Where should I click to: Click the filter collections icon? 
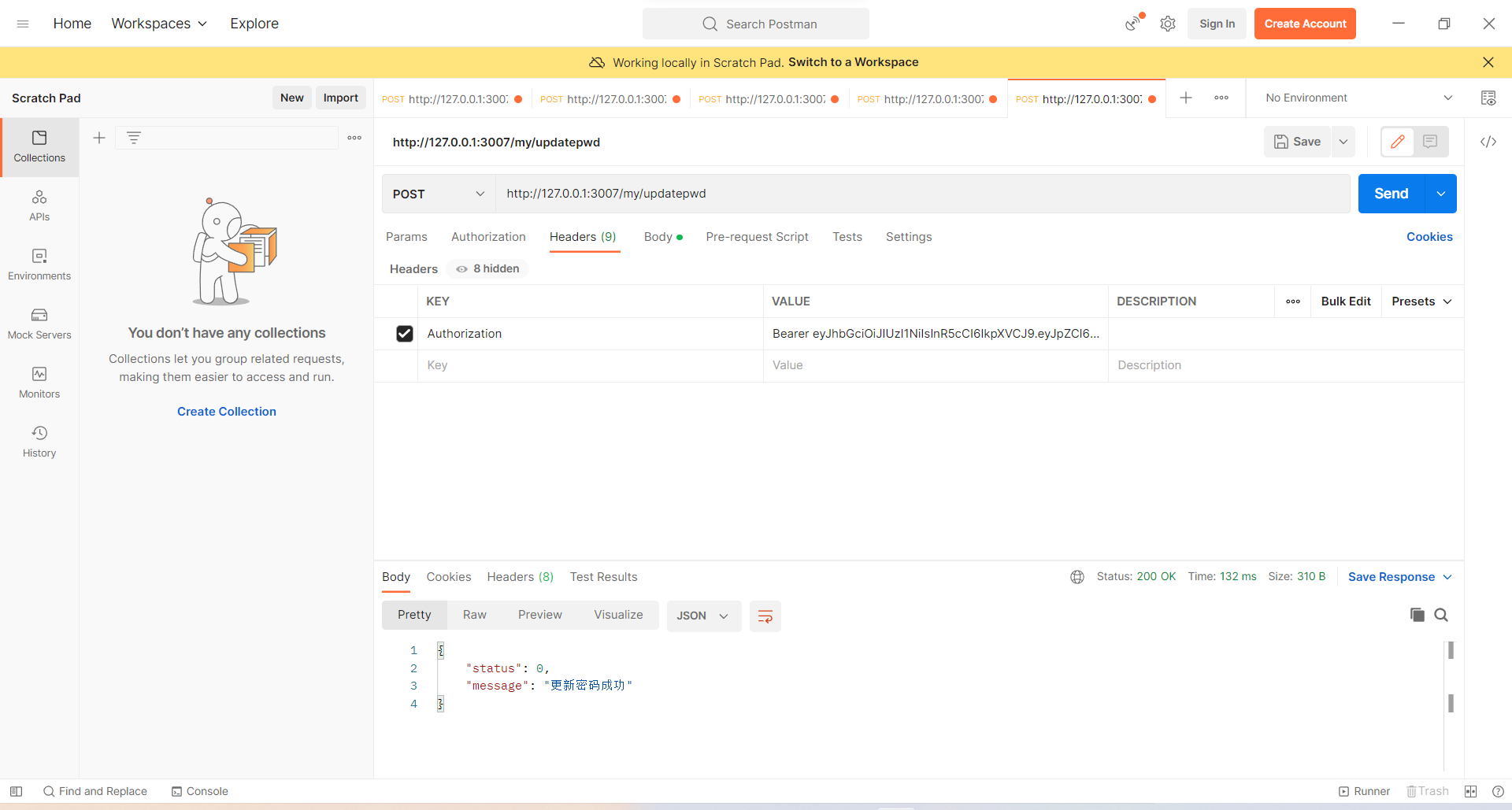[x=134, y=138]
